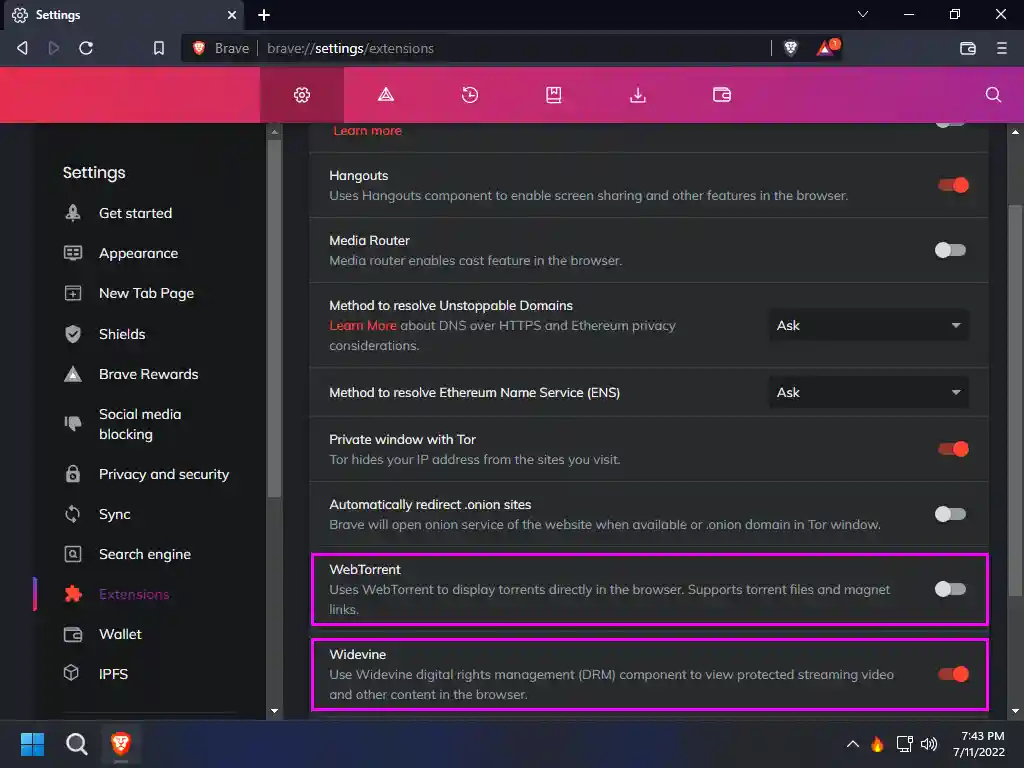Open the wallet icon beside the menu

point(967,48)
